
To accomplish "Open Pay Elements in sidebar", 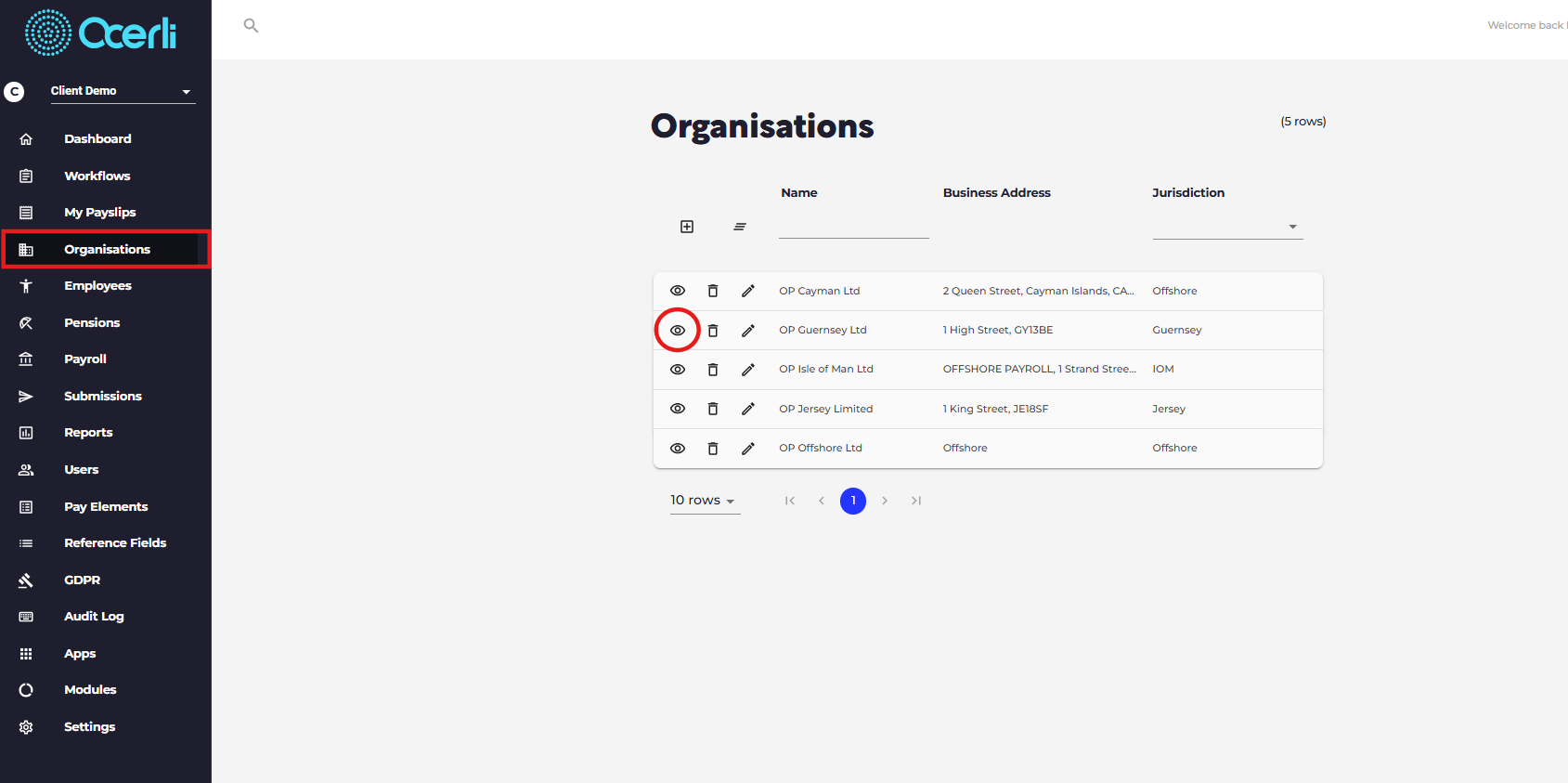I will tap(106, 506).
